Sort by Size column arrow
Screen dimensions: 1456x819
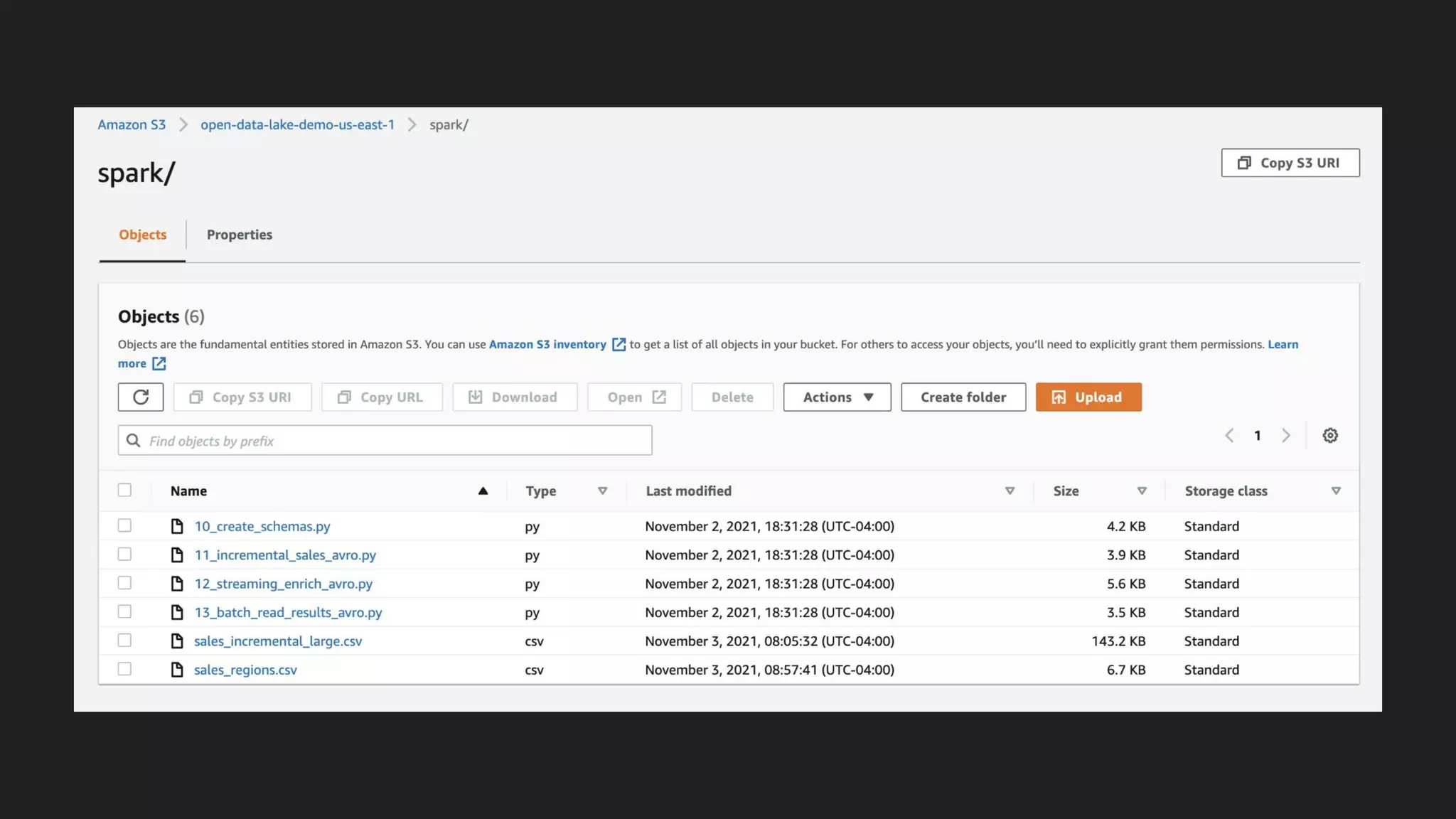pyautogui.click(x=1142, y=491)
